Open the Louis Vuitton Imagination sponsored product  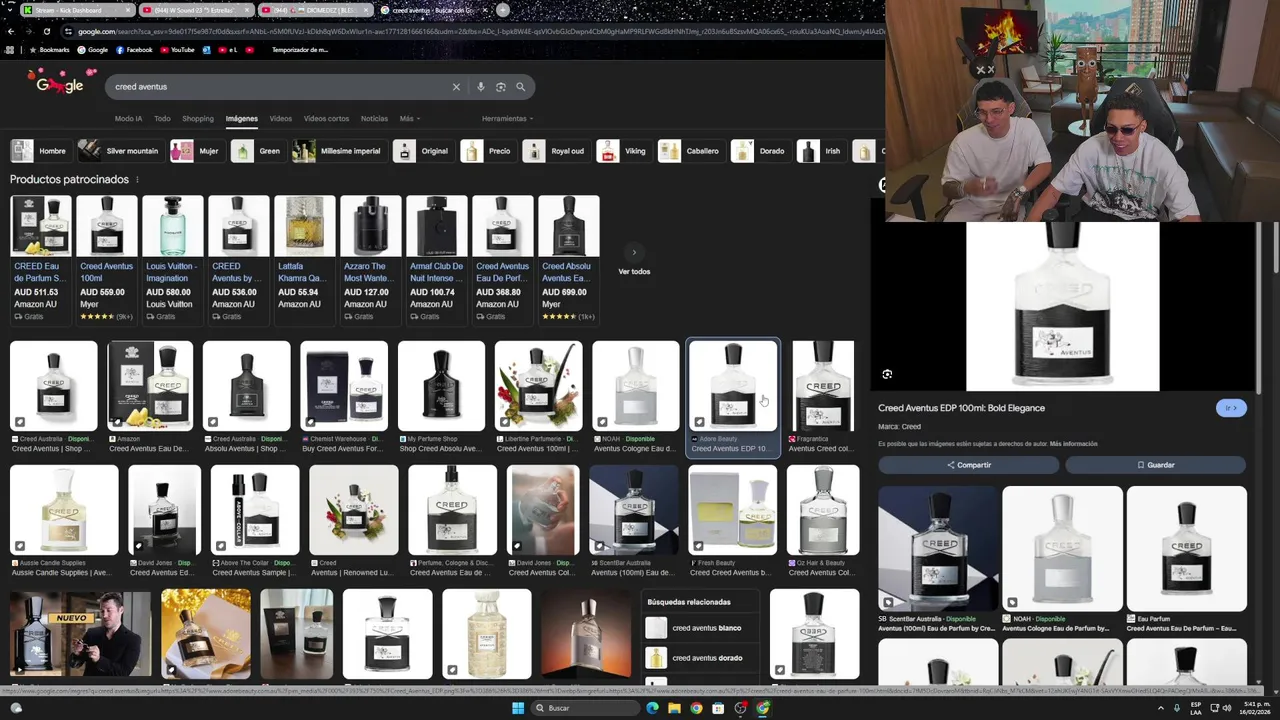(x=172, y=260)
